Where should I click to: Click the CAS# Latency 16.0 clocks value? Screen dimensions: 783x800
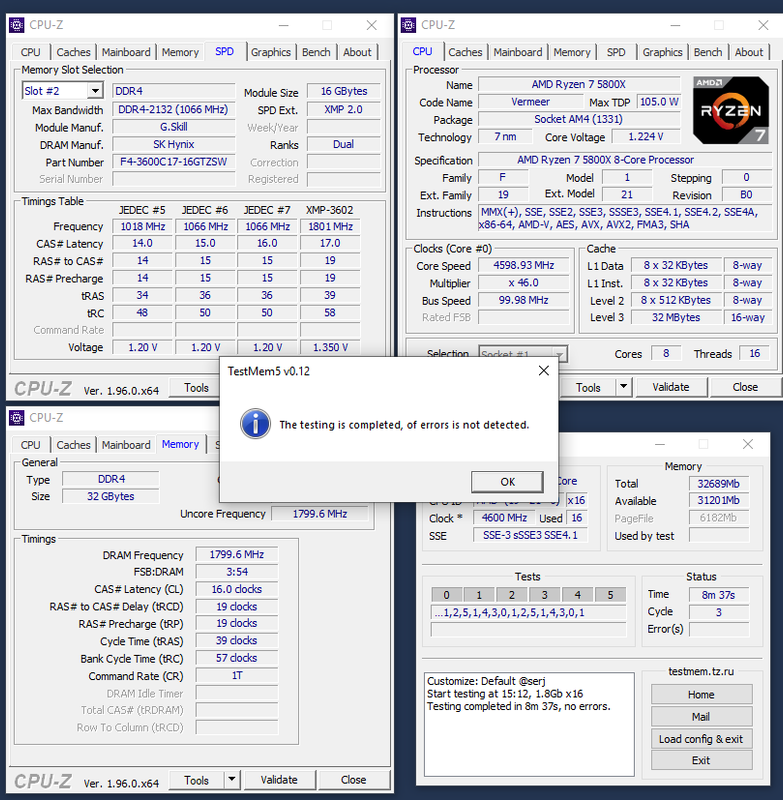point(237,589)
